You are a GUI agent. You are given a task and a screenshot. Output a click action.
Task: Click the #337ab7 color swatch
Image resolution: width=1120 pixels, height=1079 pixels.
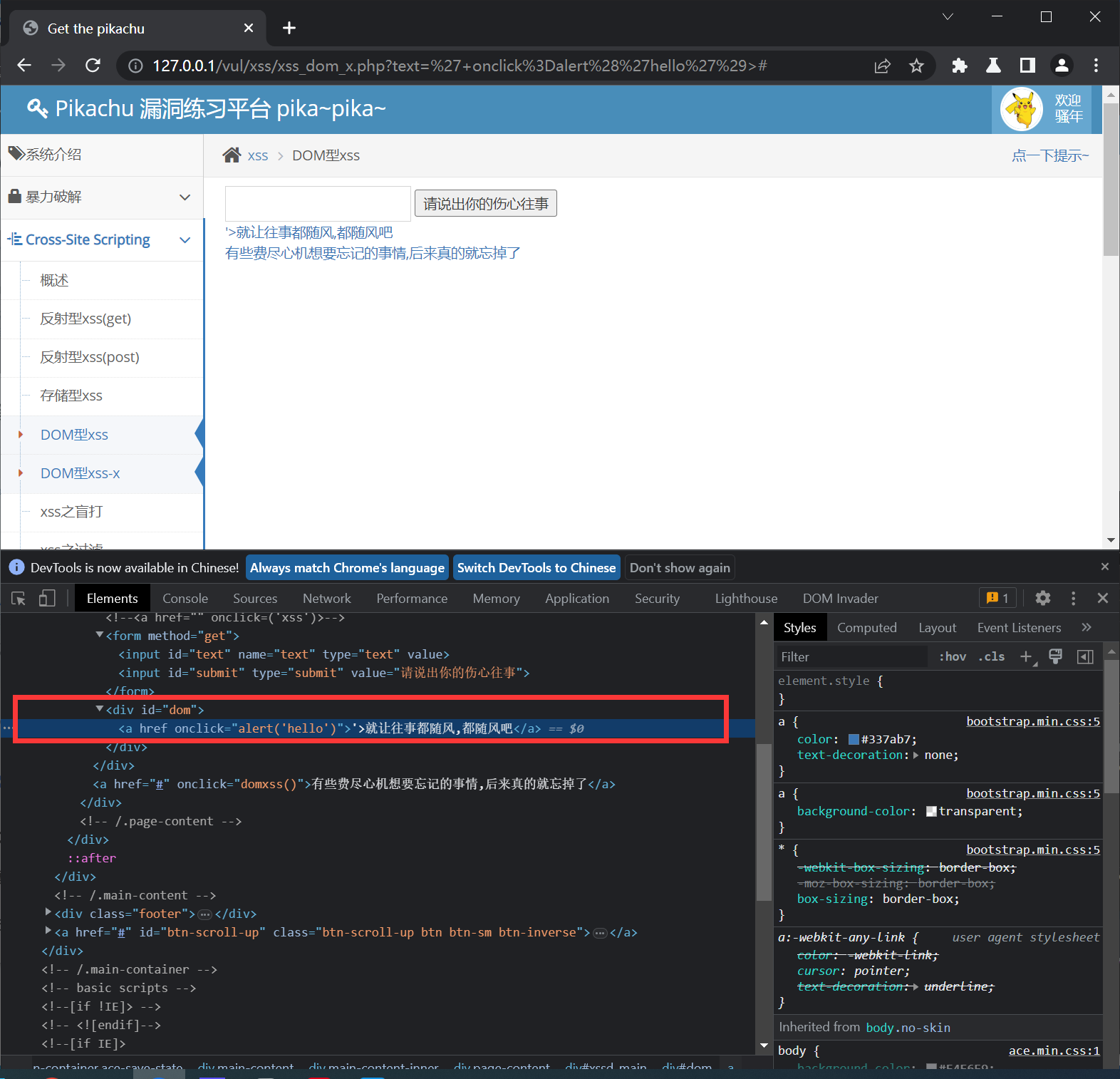pyautogui.click(x=854, y=740)
